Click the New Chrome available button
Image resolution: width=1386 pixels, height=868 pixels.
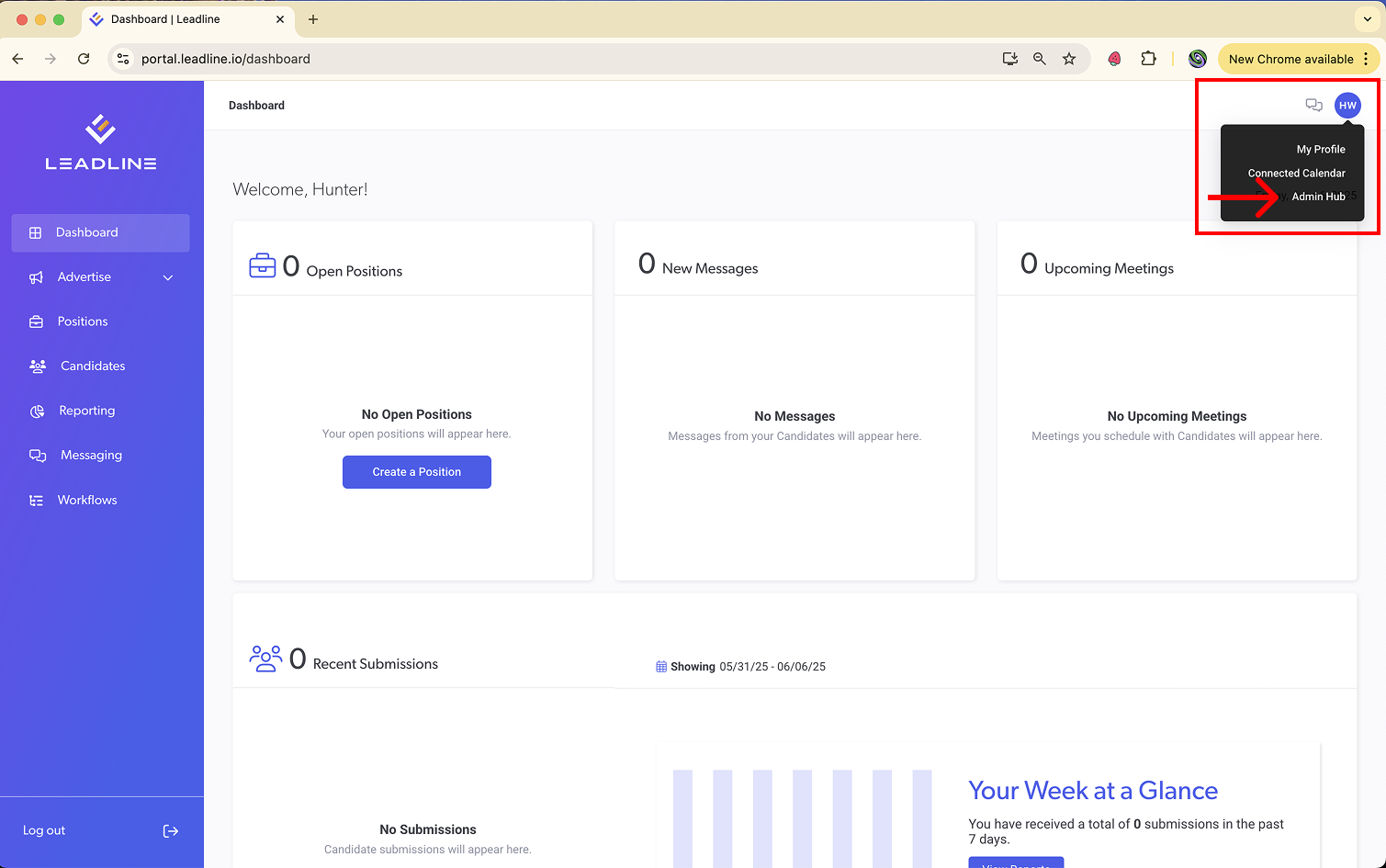tap(1290, 59)
